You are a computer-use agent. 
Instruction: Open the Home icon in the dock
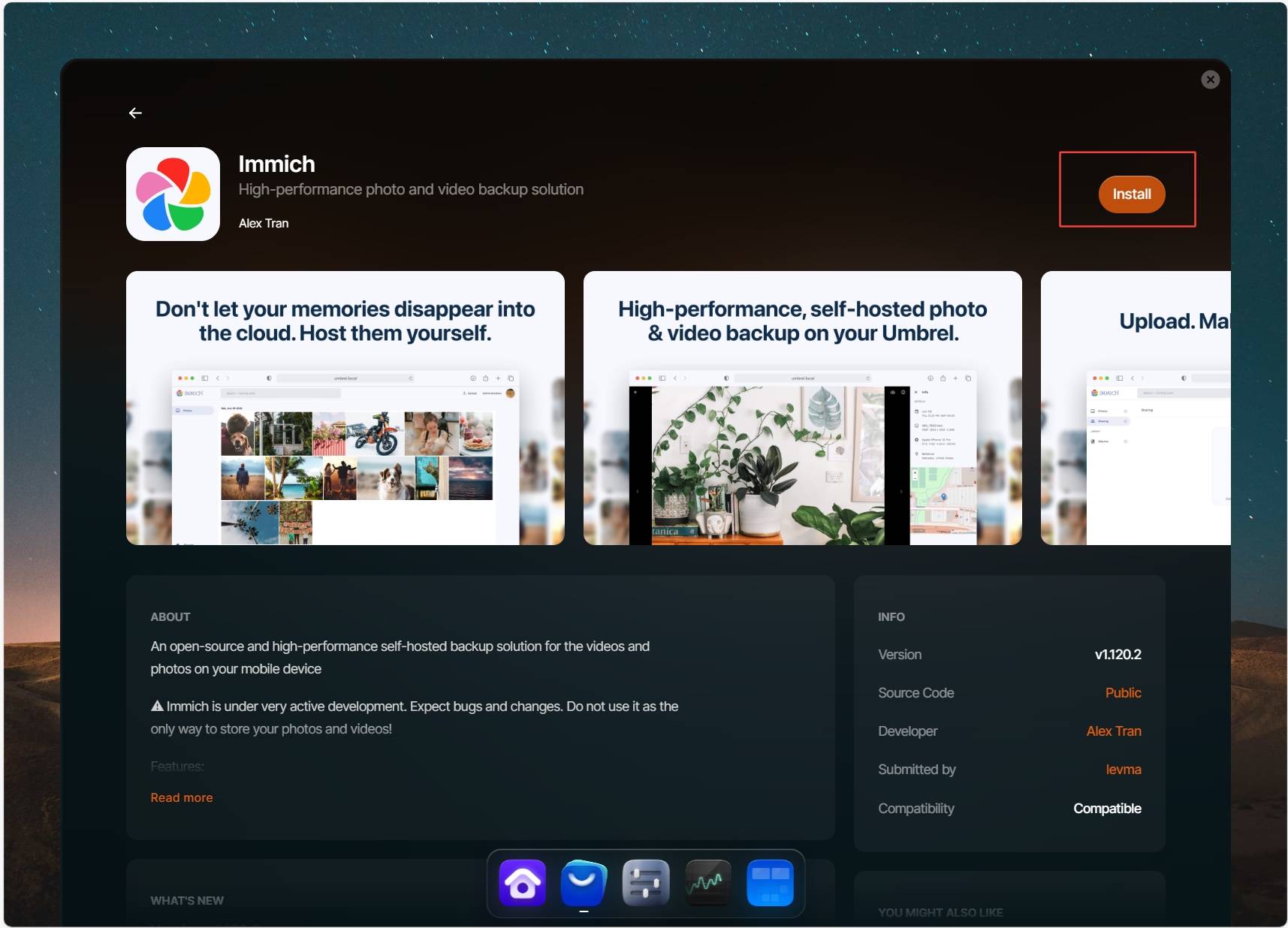click(523, 883)
